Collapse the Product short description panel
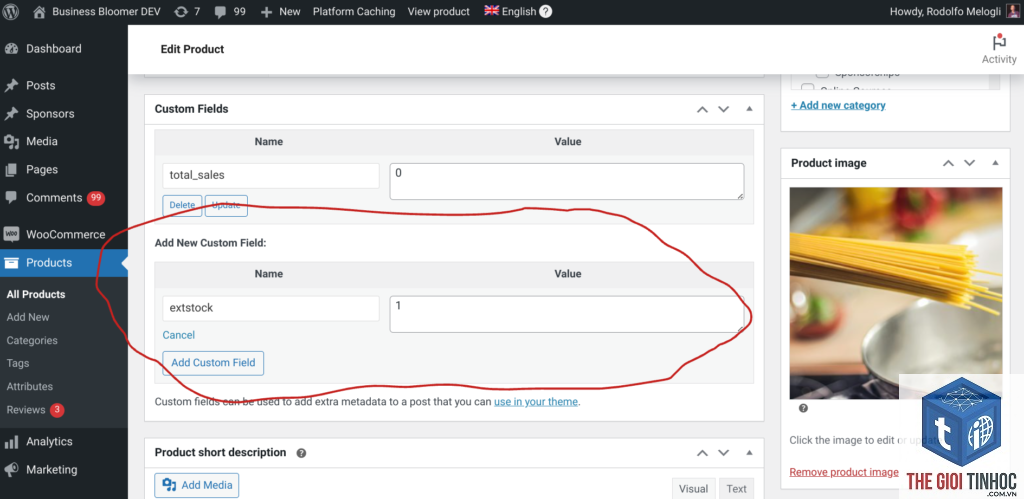Screen dimensions: 1024x499 point(750,452)
